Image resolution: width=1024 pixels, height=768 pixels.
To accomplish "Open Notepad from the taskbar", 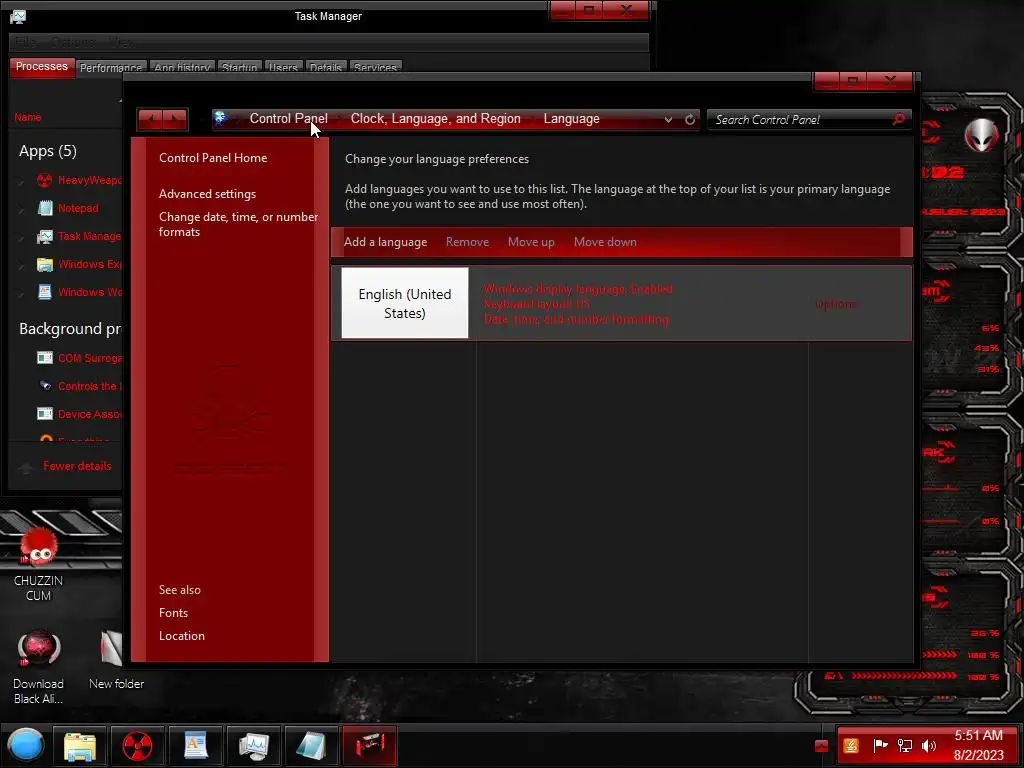I will point(311,746).
